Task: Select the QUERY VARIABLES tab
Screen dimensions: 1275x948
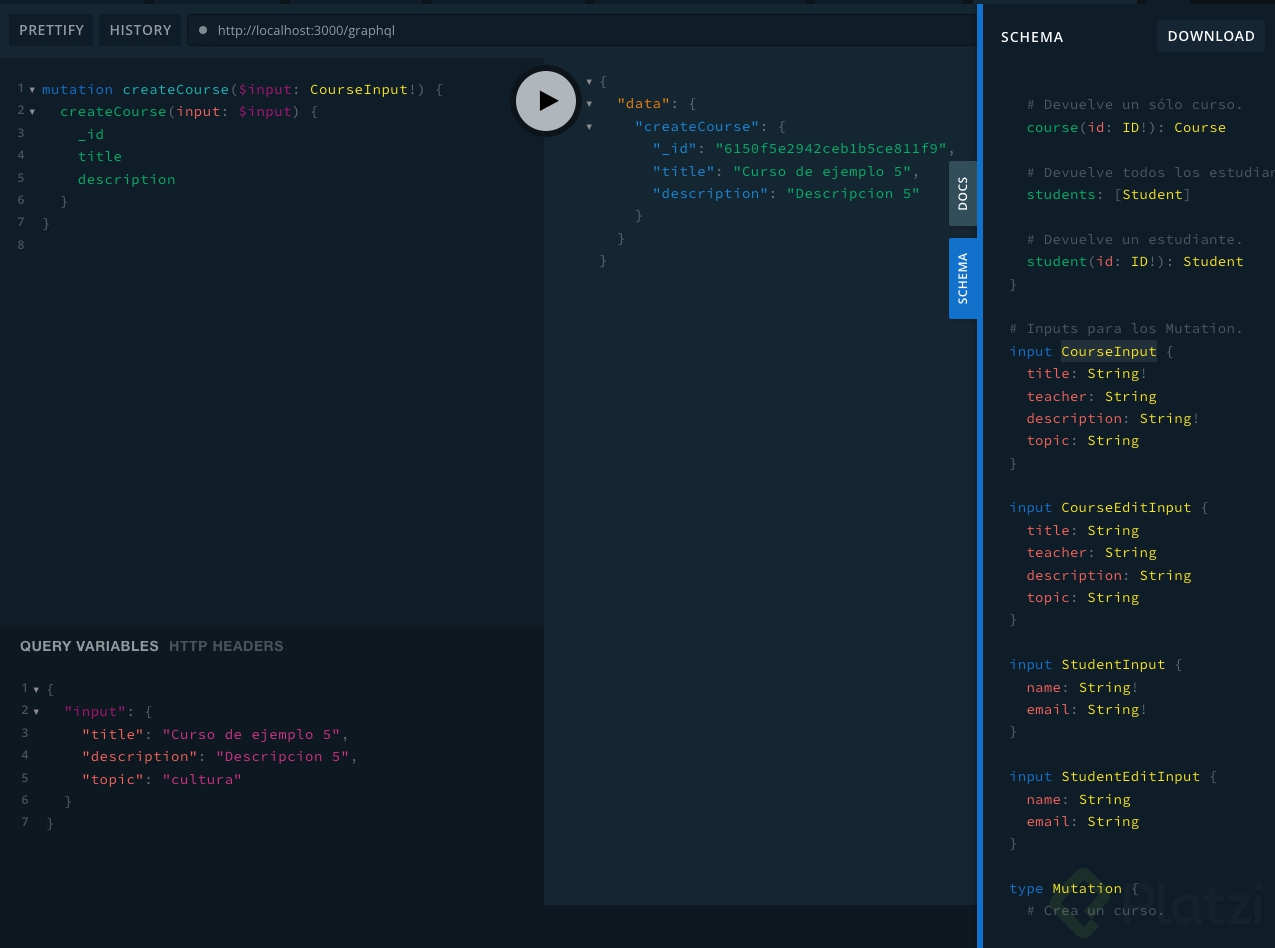Action: tap(89, 646)
